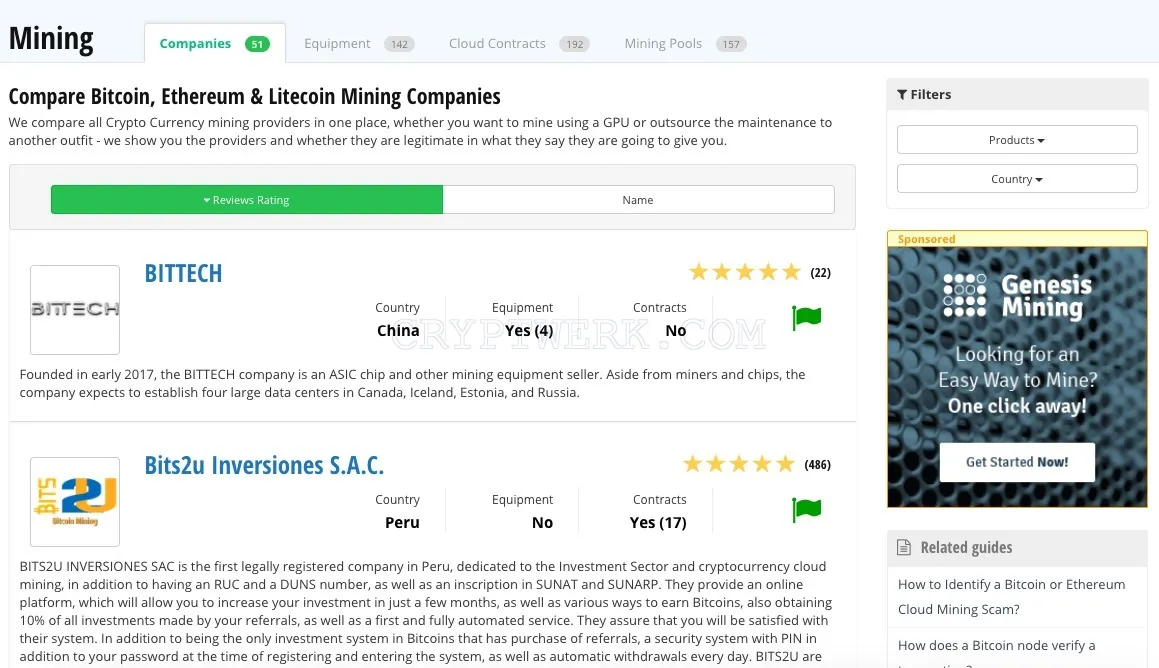Click the Equipment count badge 142
This screenshot has width=1159, height=668.
point(399,44)
